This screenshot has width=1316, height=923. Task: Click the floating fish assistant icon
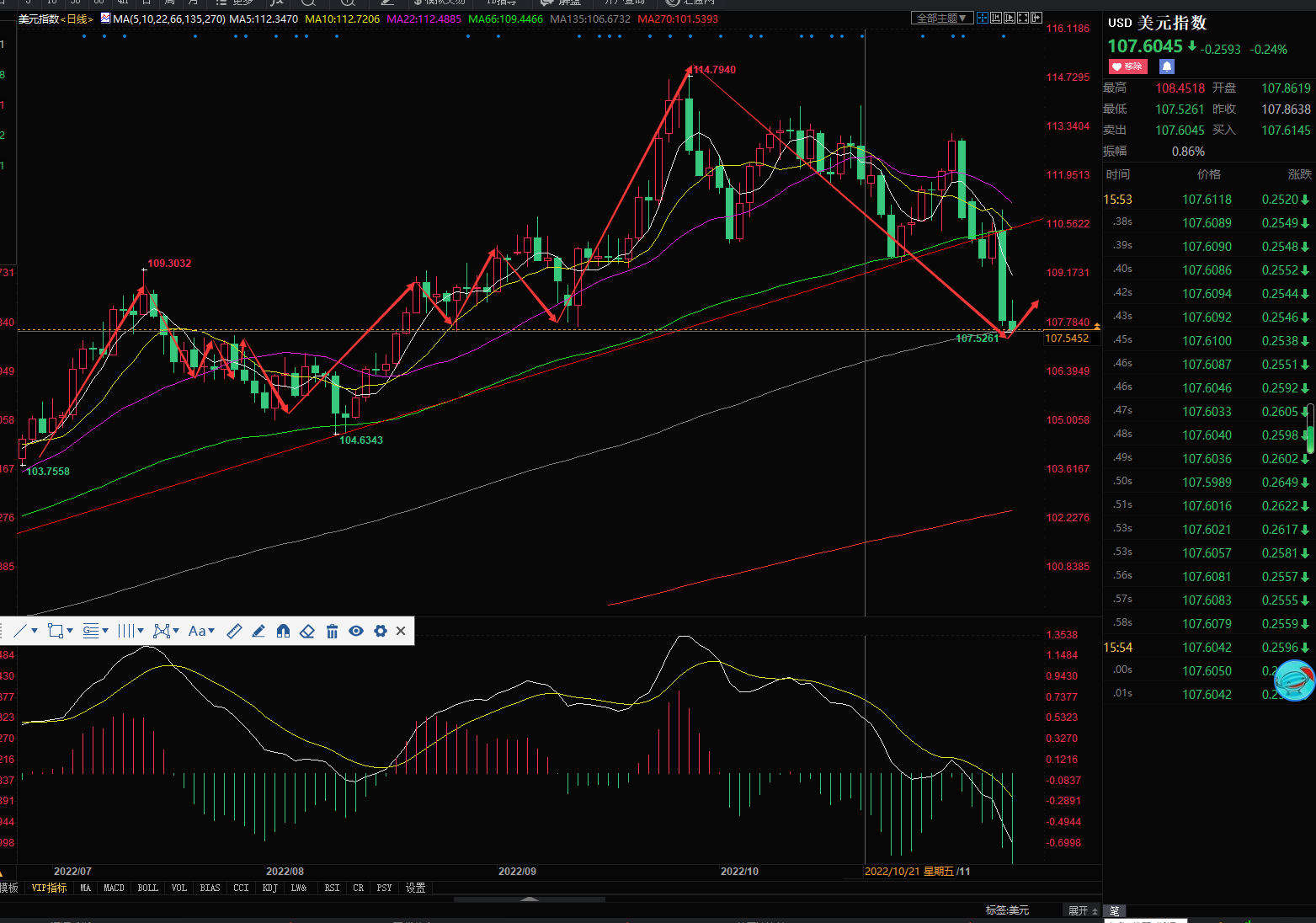point(1295,680)
